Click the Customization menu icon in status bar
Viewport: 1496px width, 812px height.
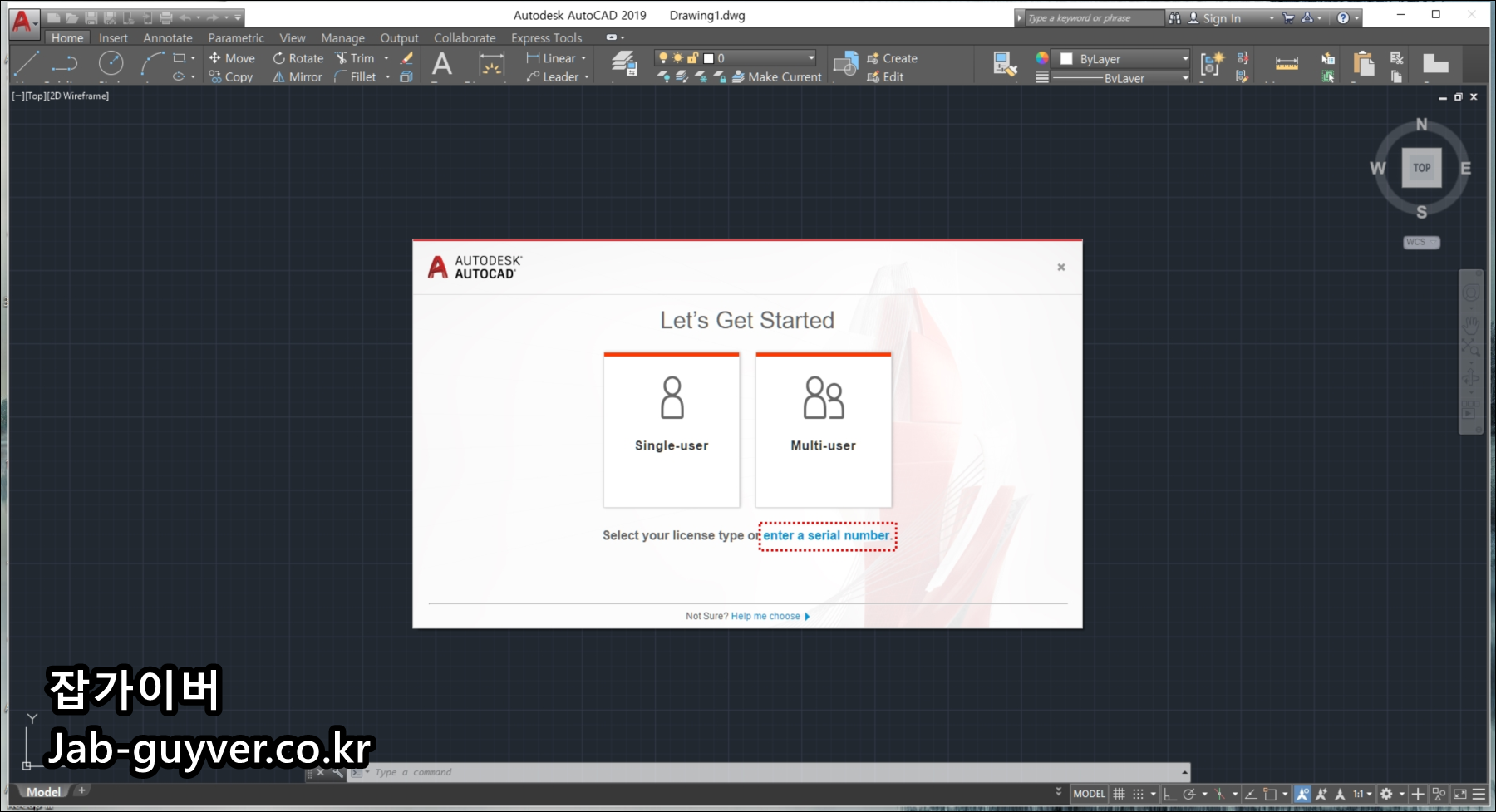[x=1479, y=794]
